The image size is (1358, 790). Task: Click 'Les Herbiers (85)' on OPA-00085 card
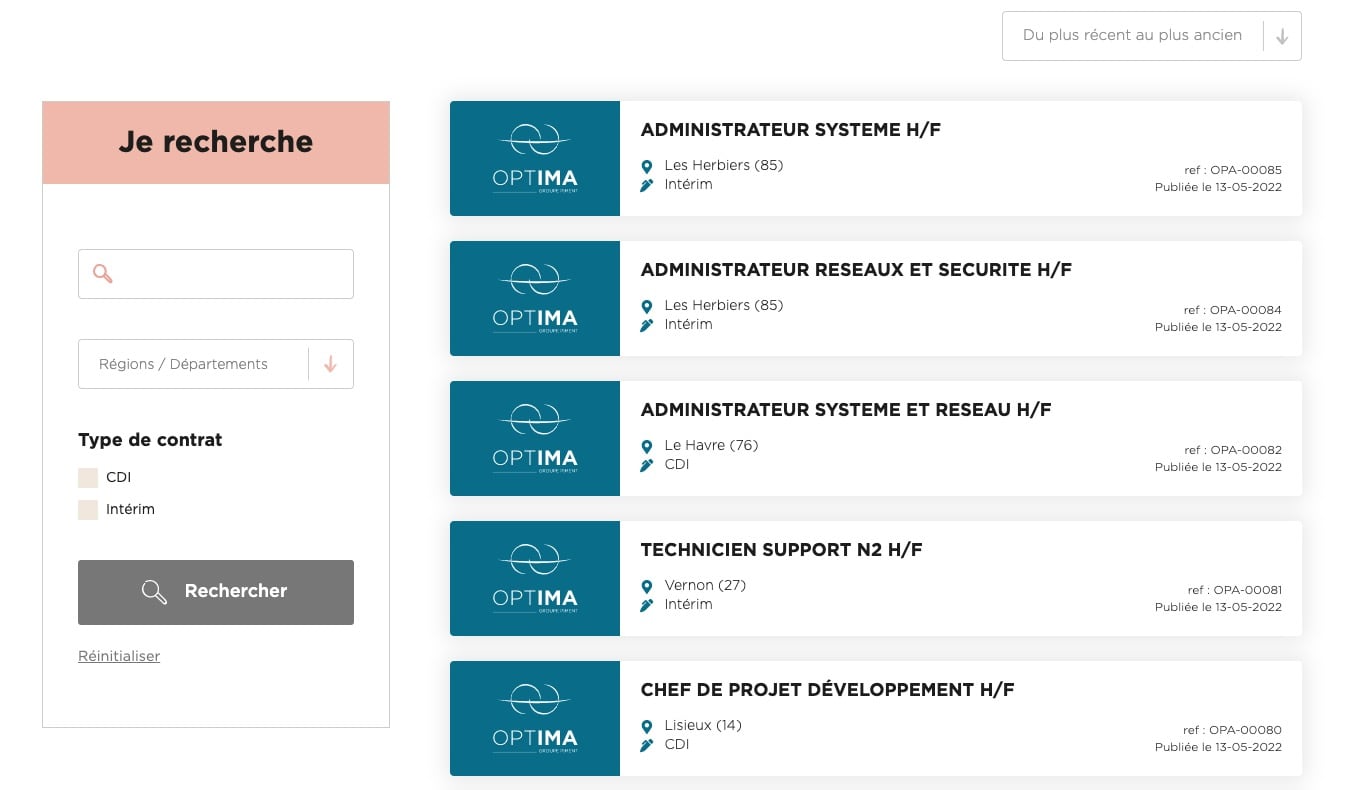[x=724, y=165]
